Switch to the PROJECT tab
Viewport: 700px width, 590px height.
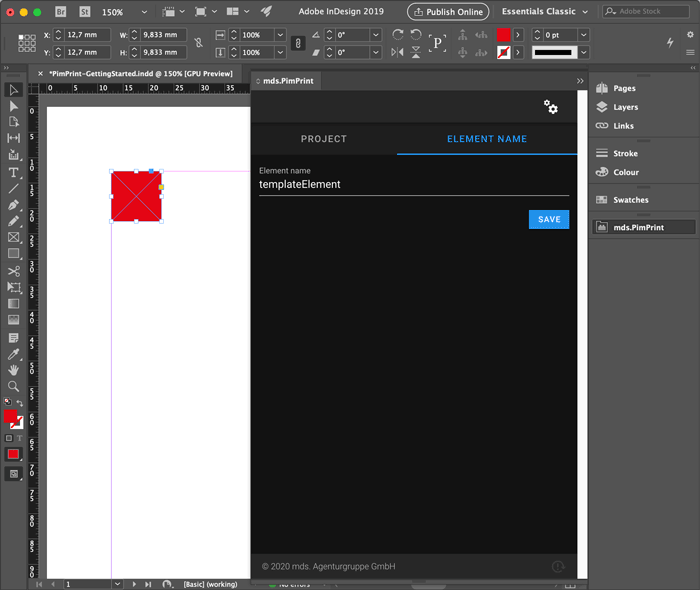point(324,139)
